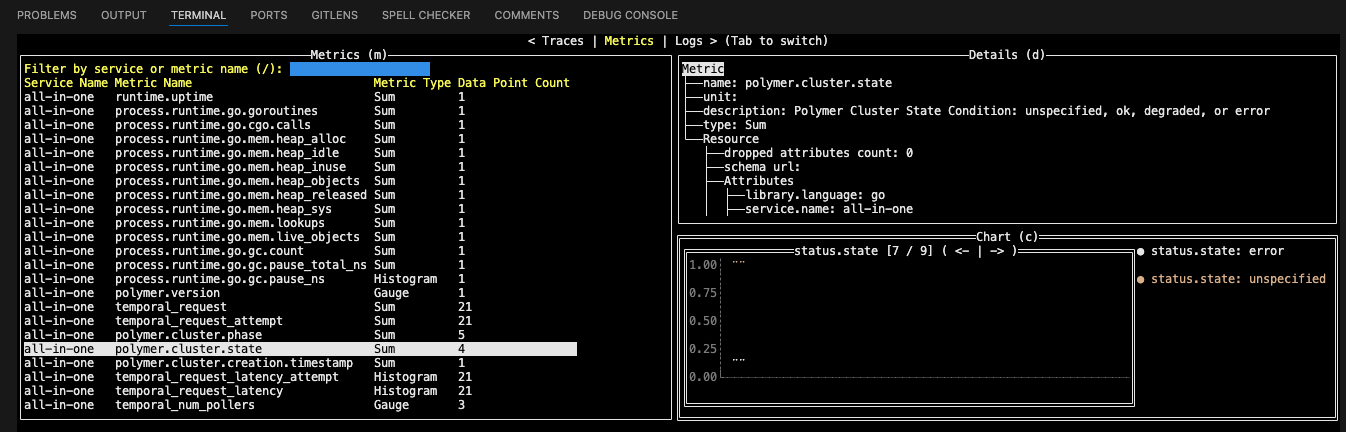Go to next chart with right arrow
The height and width of the screenshot is (432, 1346).
tap(998, 250)
